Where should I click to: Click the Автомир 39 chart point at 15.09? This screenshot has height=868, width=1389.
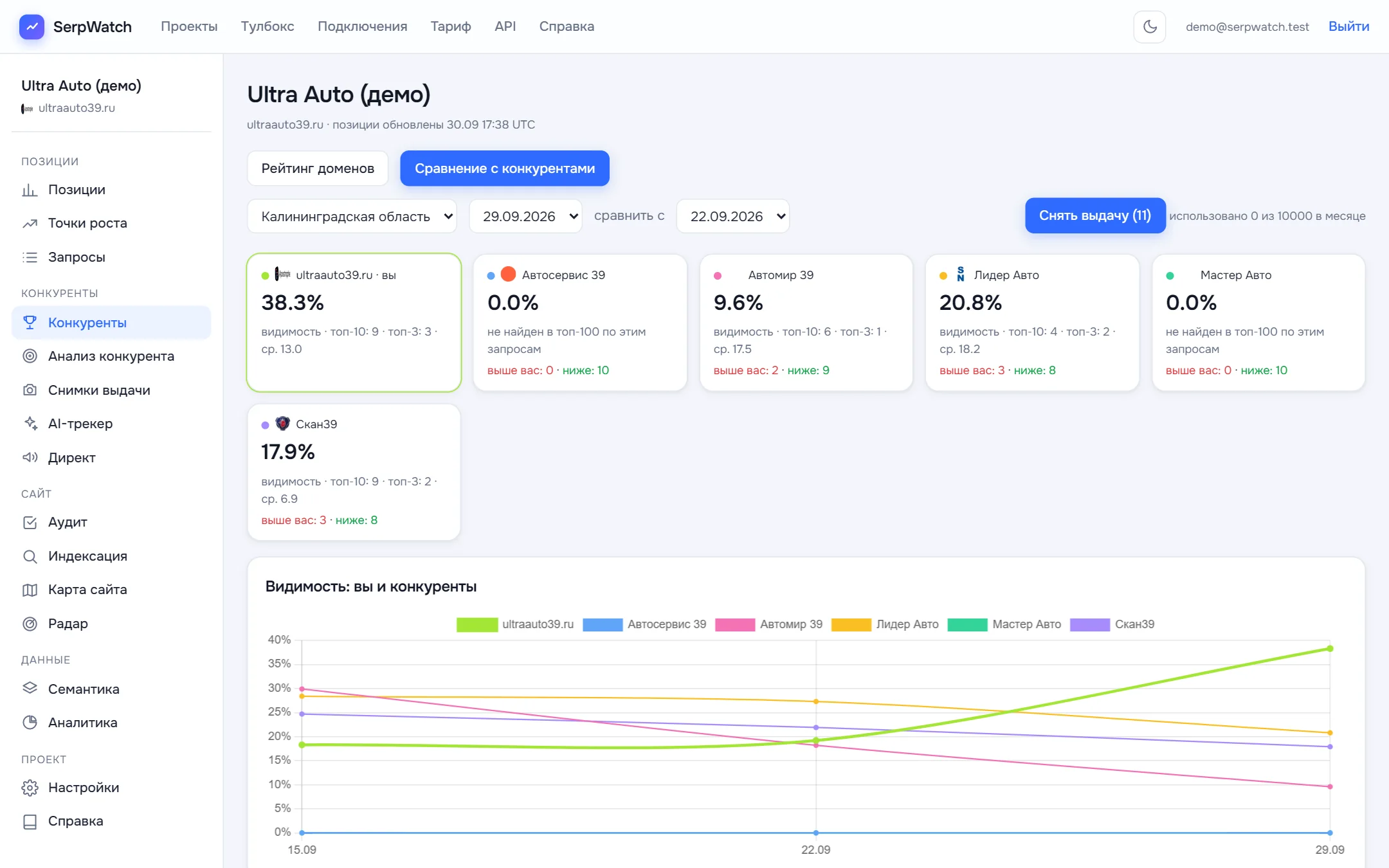pyautogui.click(x=302, y=689)
